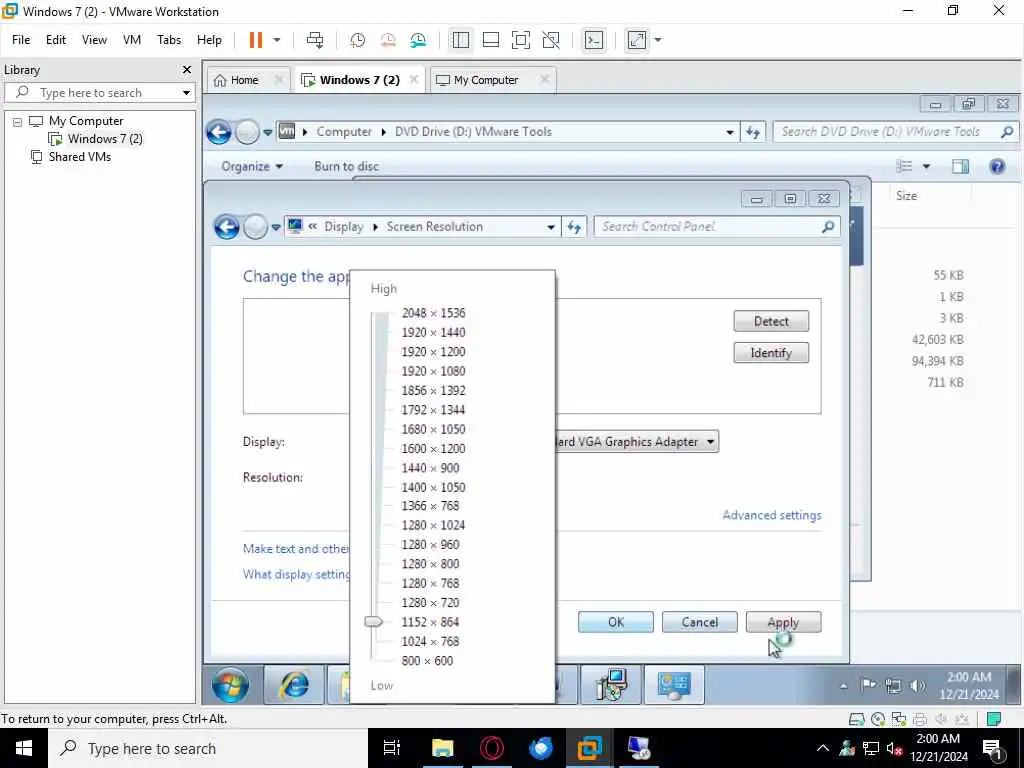Refresh the Screen Resolution window

[x=574, y=227]
